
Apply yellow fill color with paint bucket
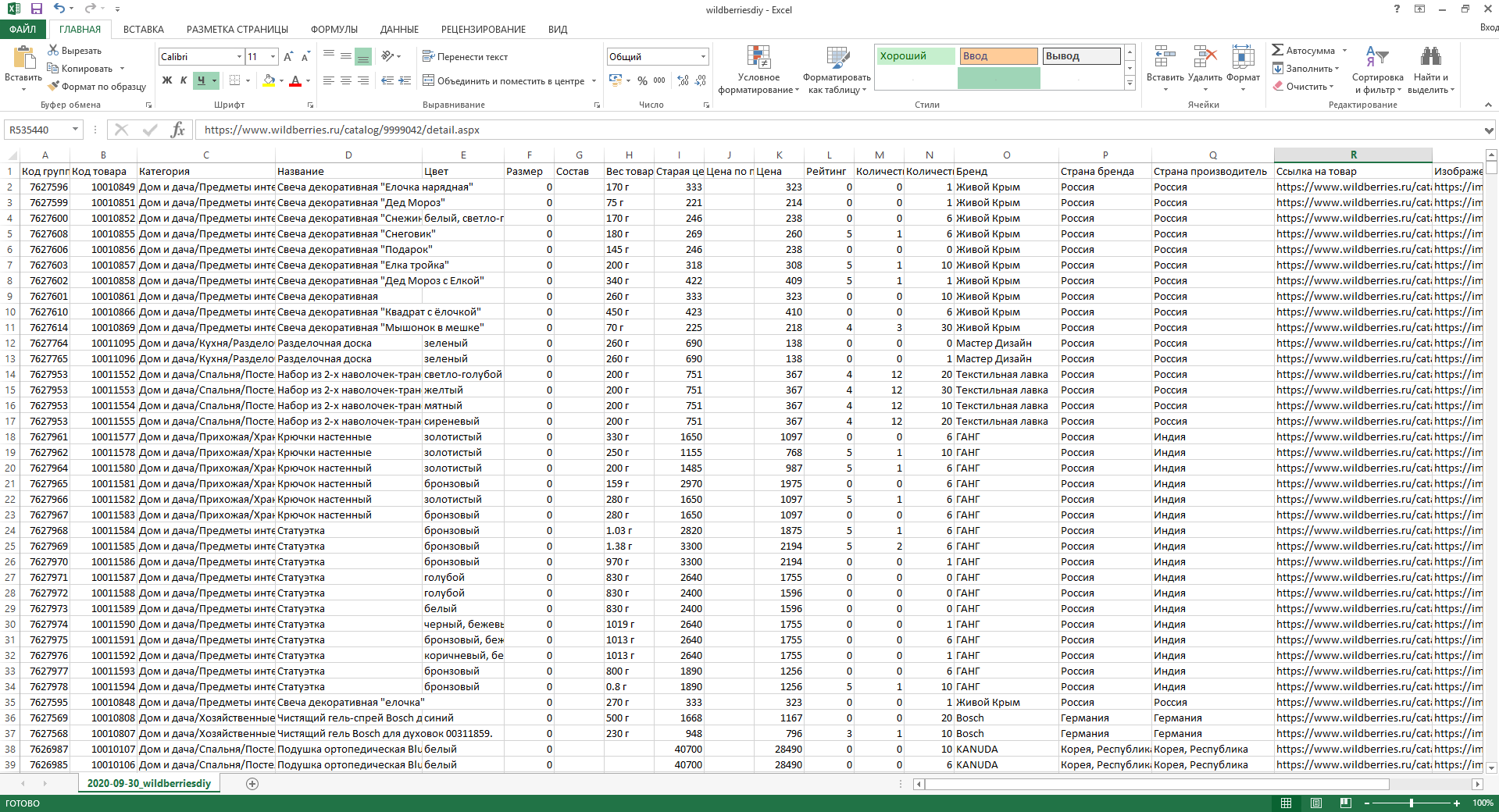point(269,80)
